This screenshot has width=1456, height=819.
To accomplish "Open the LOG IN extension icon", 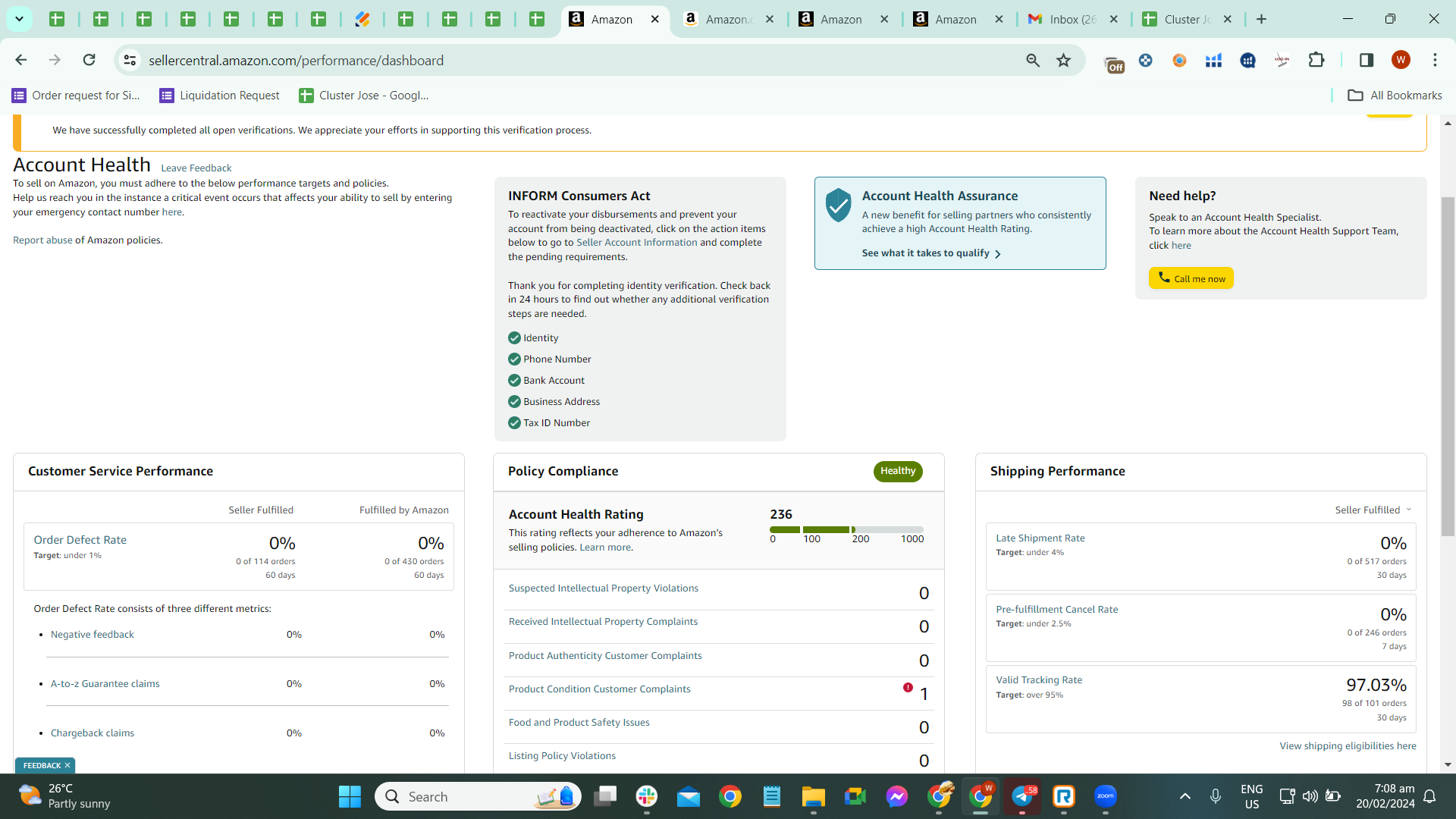I will pyautogui.click(x=1282, y=60).
